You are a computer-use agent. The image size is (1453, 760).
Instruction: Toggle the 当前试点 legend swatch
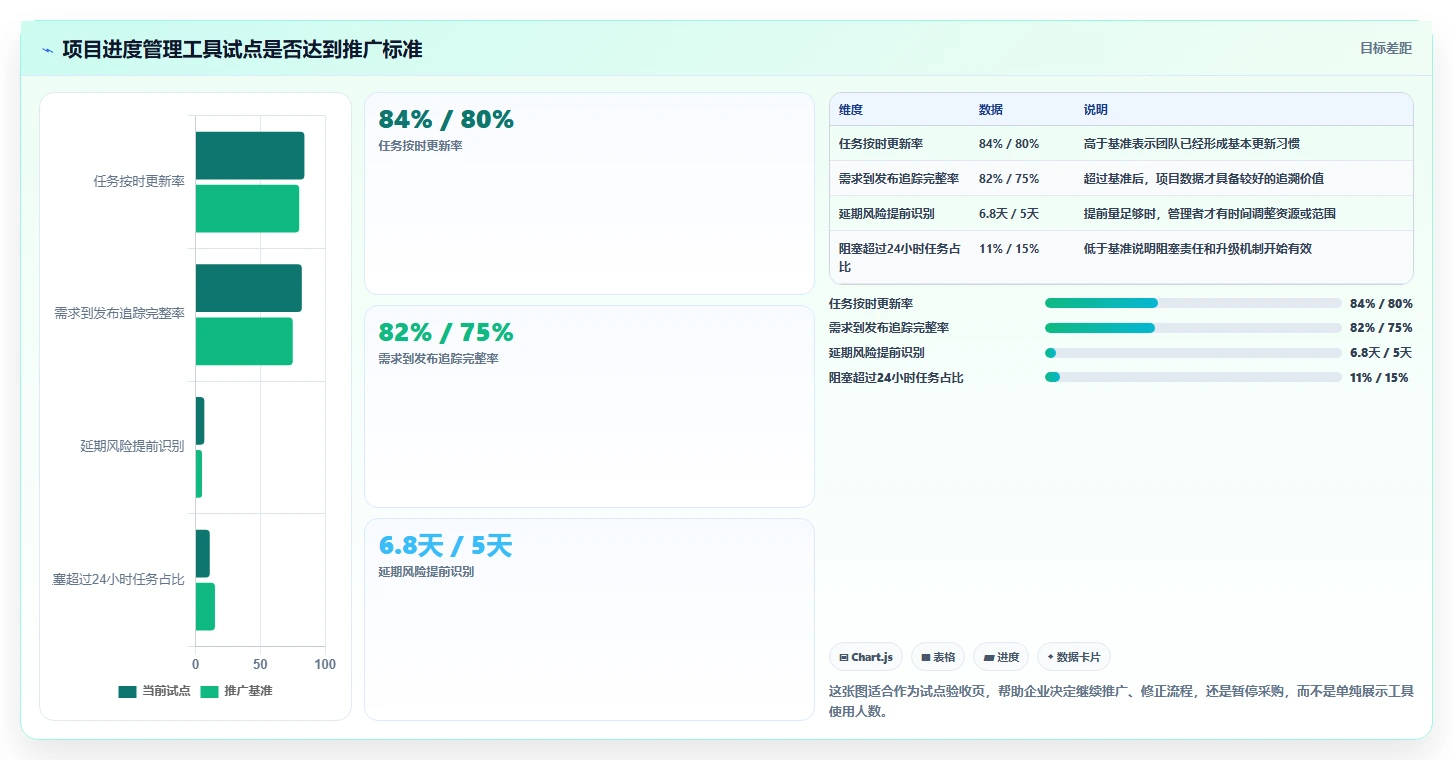click(x=127, y=691)
